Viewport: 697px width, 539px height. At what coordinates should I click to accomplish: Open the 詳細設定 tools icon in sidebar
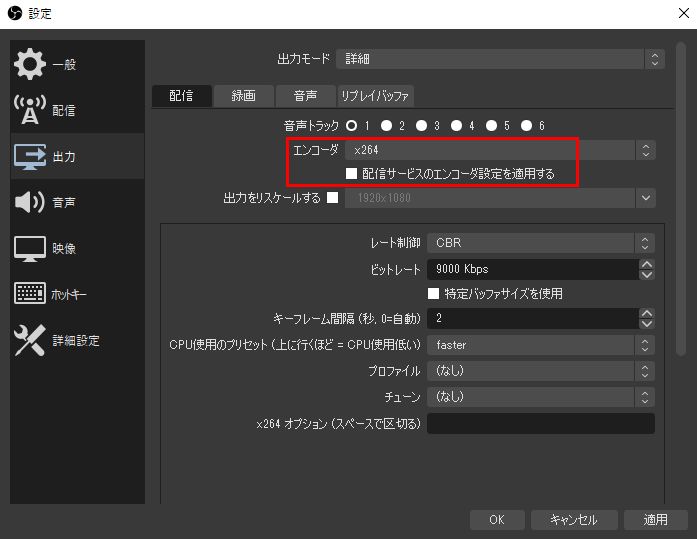[x=29, y=340]
